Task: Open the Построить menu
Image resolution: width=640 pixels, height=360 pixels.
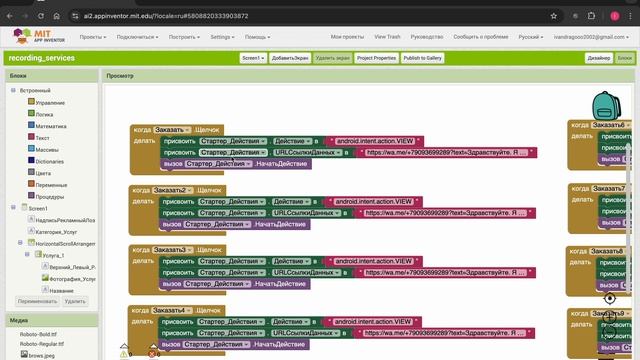Action: (184, 37)
